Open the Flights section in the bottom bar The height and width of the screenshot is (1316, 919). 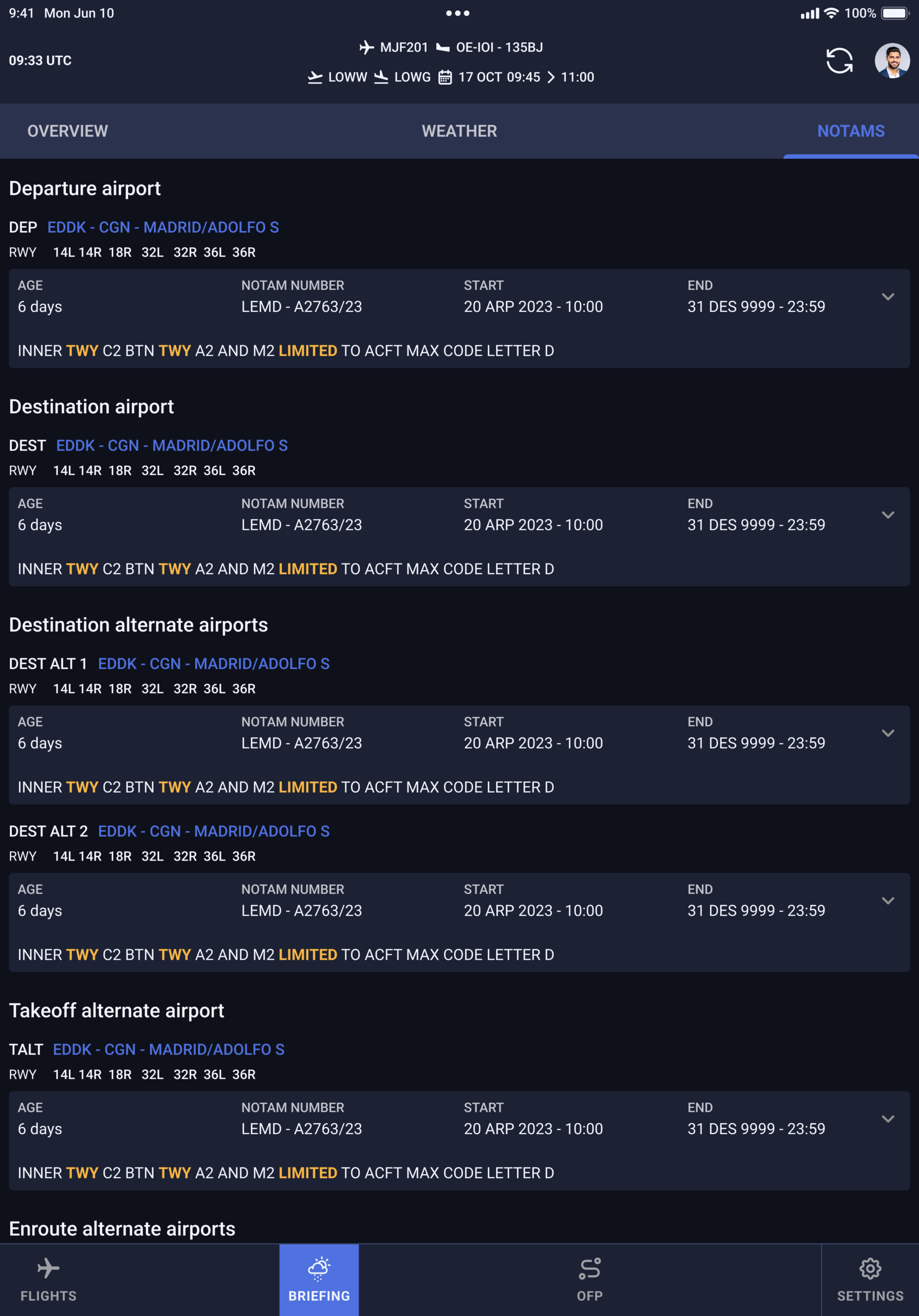tap(48, 1280)
